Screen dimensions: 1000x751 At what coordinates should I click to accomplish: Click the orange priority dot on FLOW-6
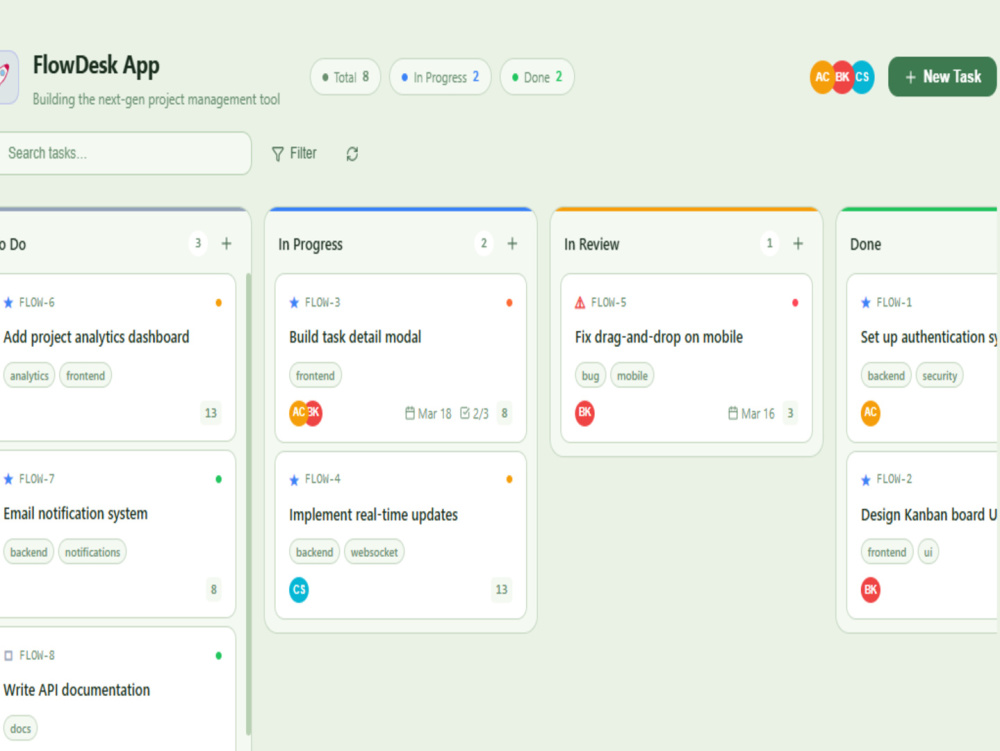click(219, 303)
